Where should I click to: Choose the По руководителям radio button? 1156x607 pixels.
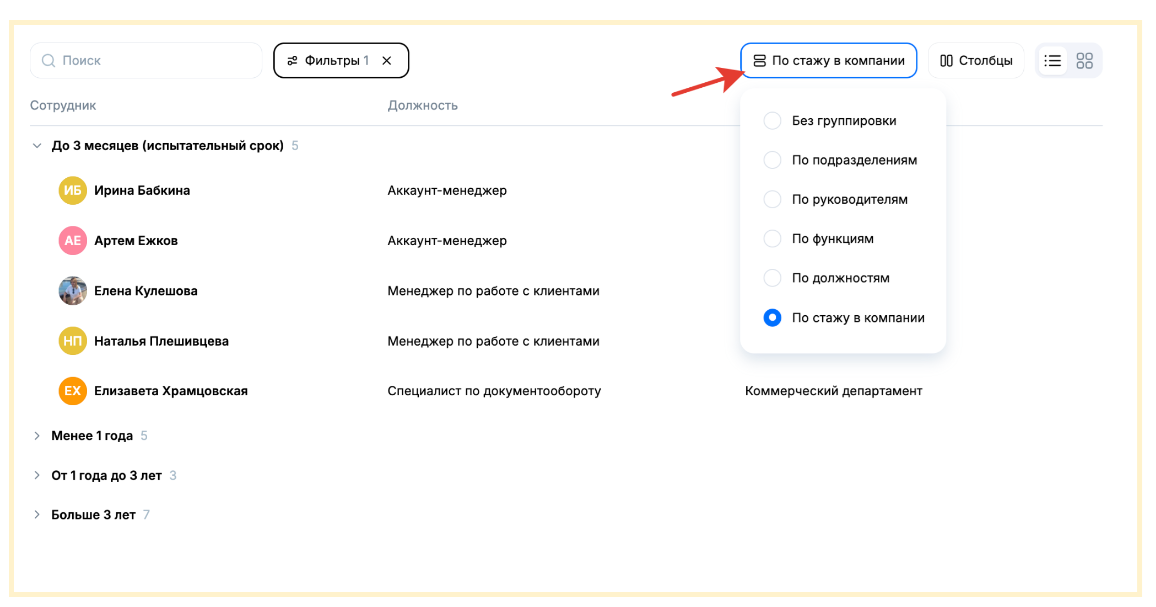[772, 199]
